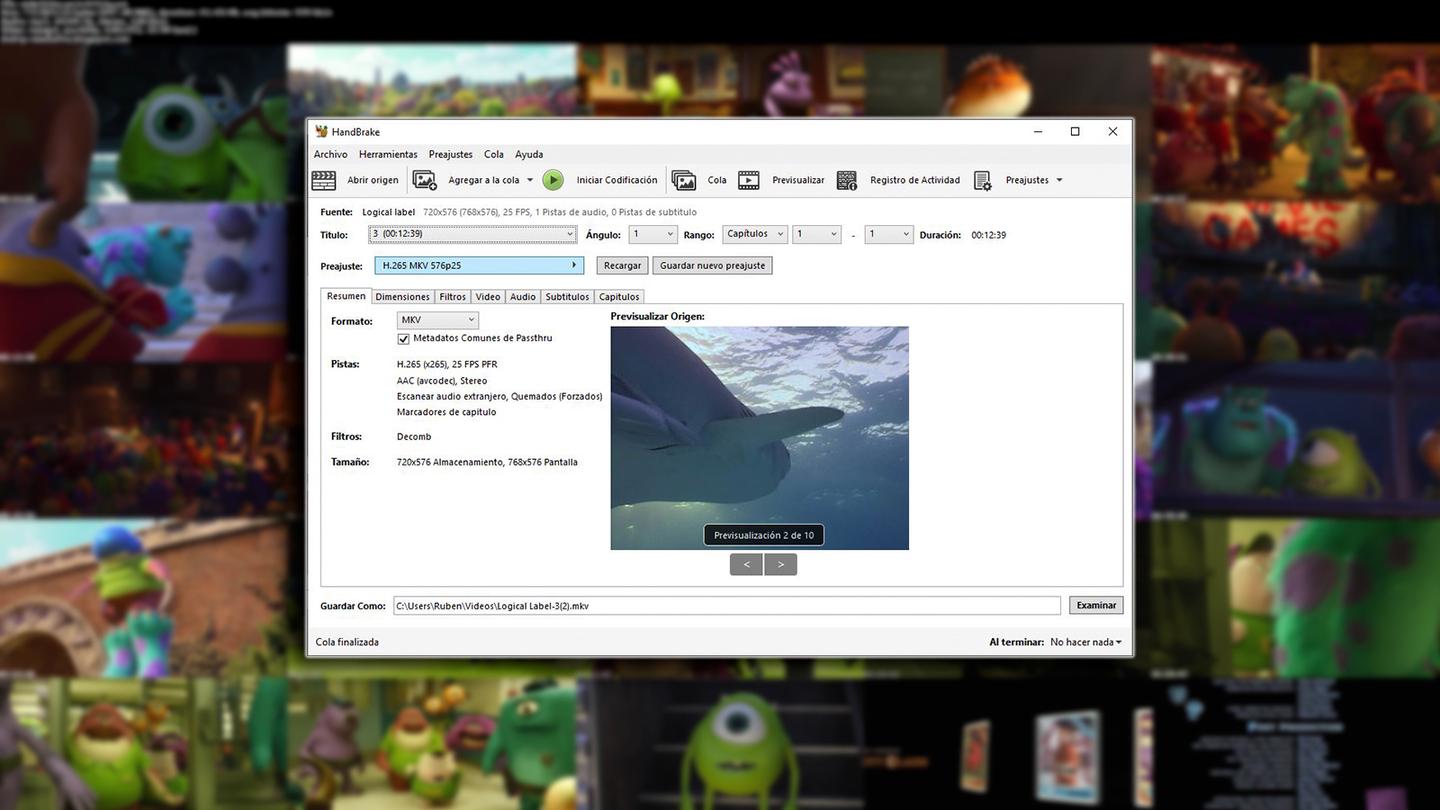1440x810 pixels.
Task: Click the Abrir origen film icon
Action: [324, 181]
